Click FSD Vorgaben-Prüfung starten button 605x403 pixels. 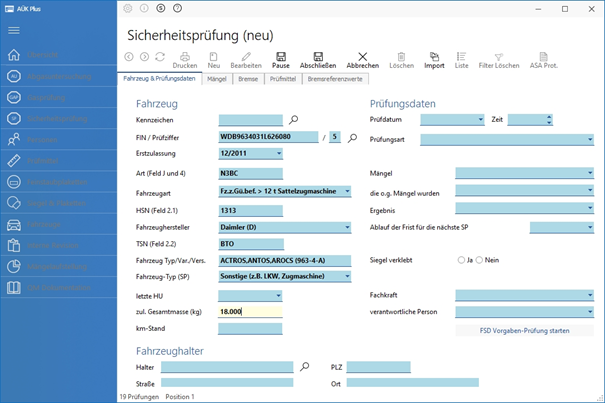(x=524, y=329)
